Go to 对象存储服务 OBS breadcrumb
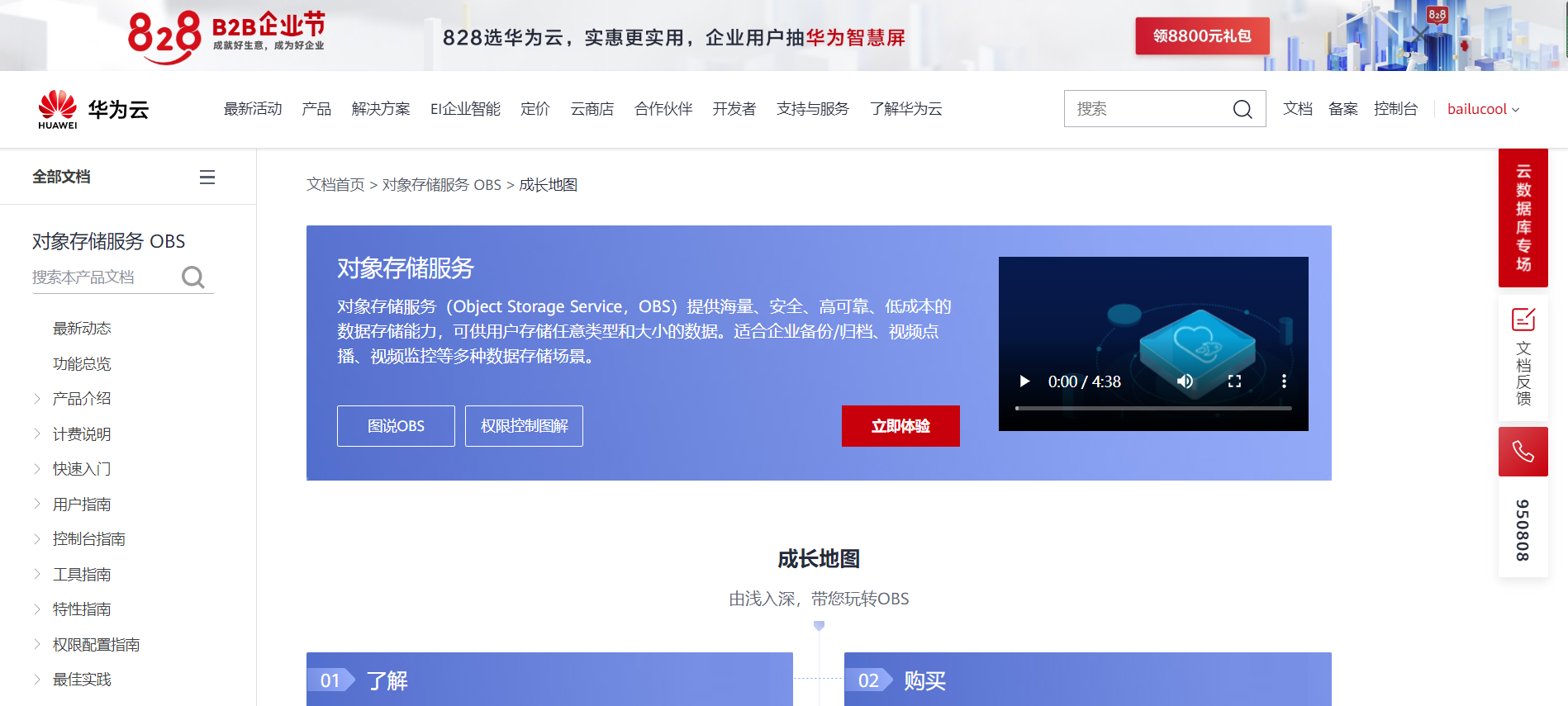This screenshot has height=706, width=1568. click(x=441, y=185)
